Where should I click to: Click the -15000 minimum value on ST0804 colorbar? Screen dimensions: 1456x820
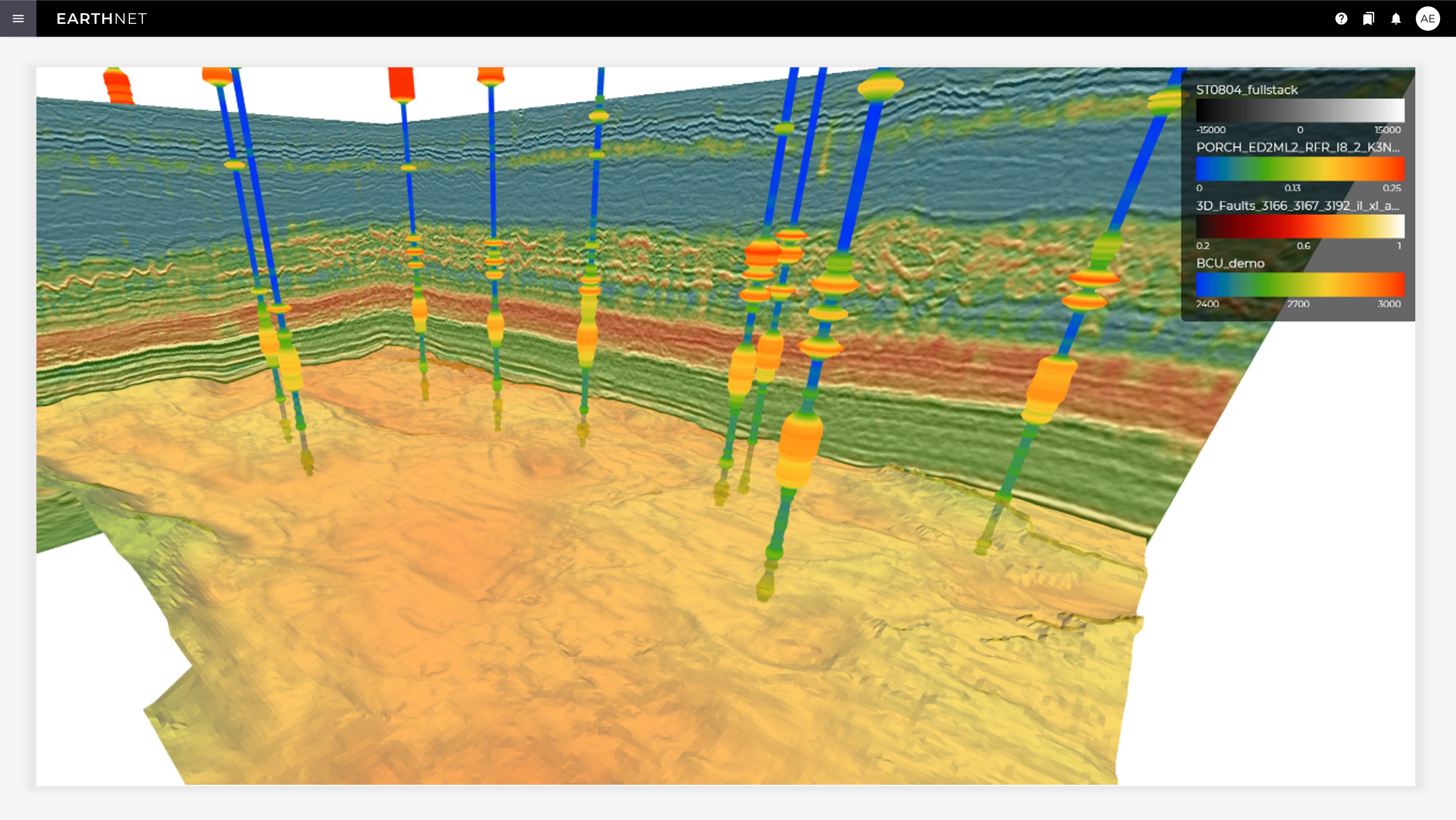point(1212,129)
